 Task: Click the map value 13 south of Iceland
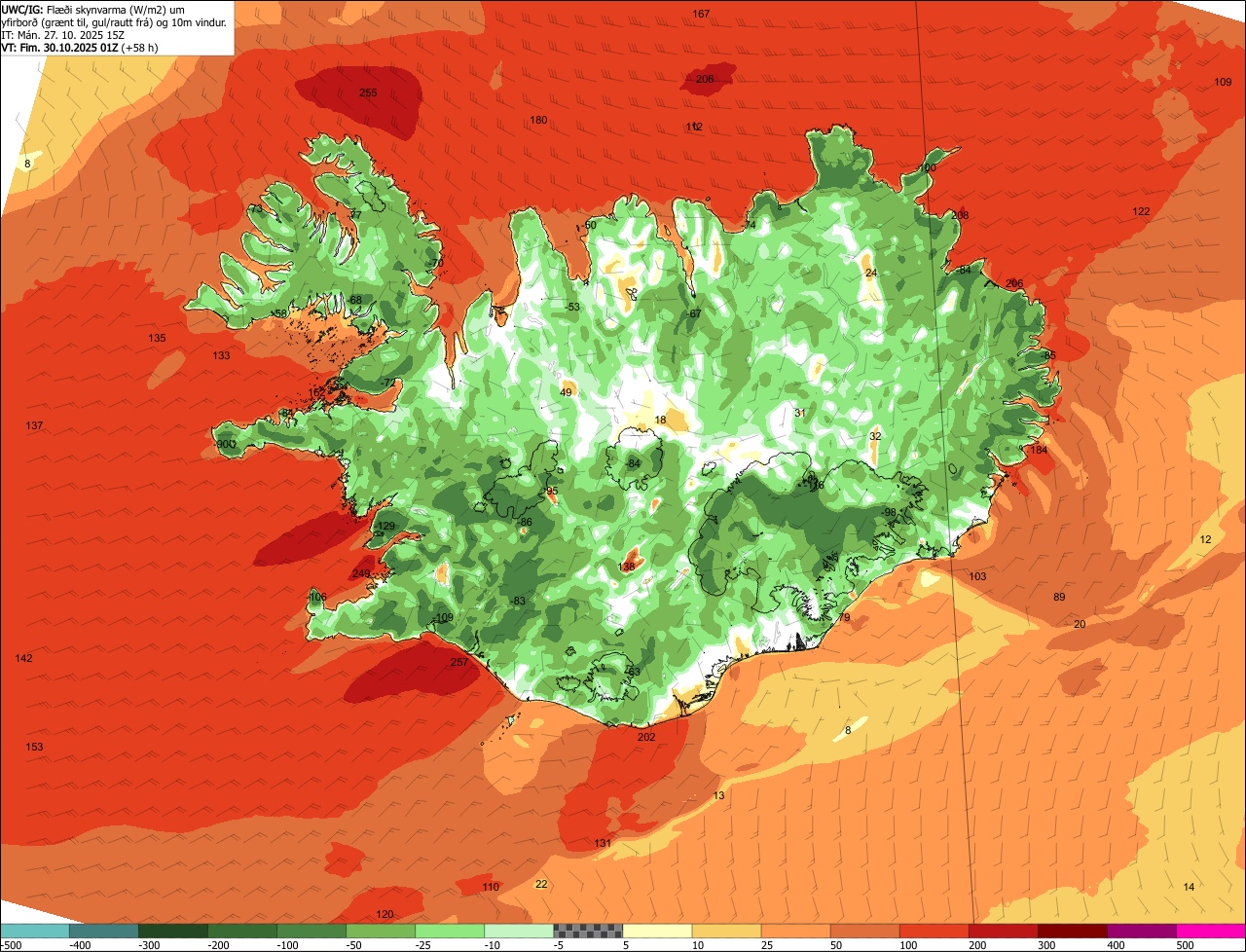click(718, 796)
